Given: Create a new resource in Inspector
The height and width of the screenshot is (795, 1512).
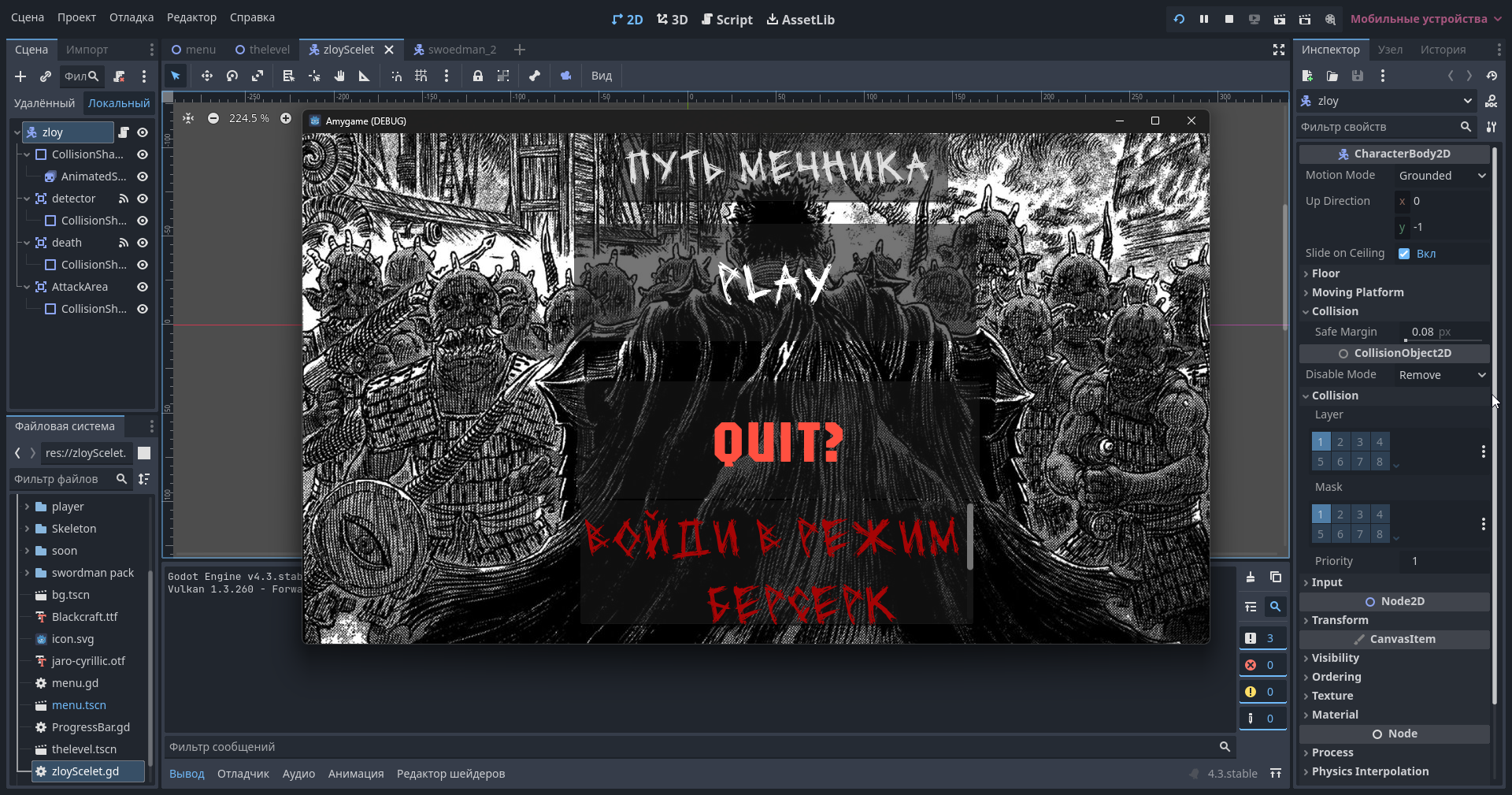Looking at the screenshot, I should 1307,76.
